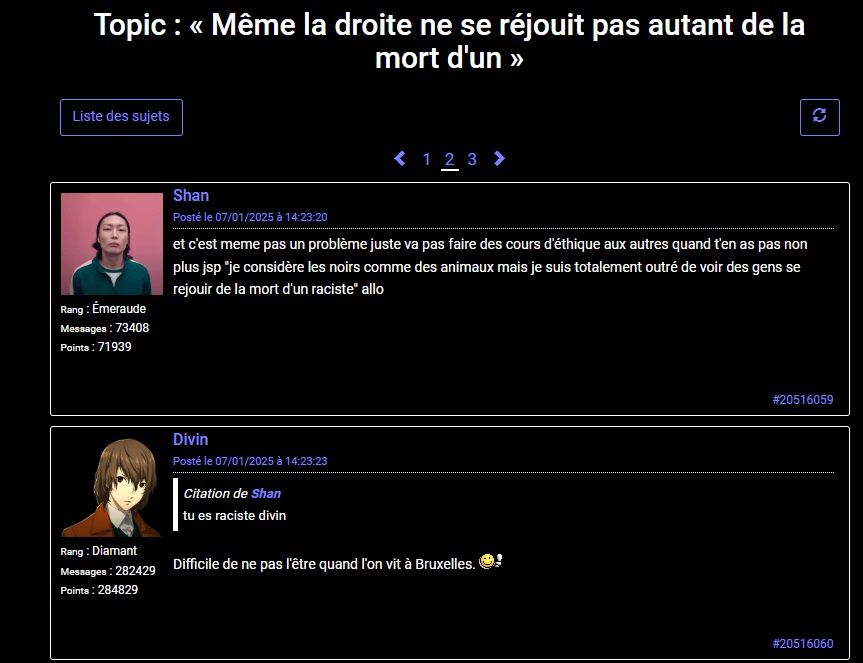Open permalink #20516060

802,644
